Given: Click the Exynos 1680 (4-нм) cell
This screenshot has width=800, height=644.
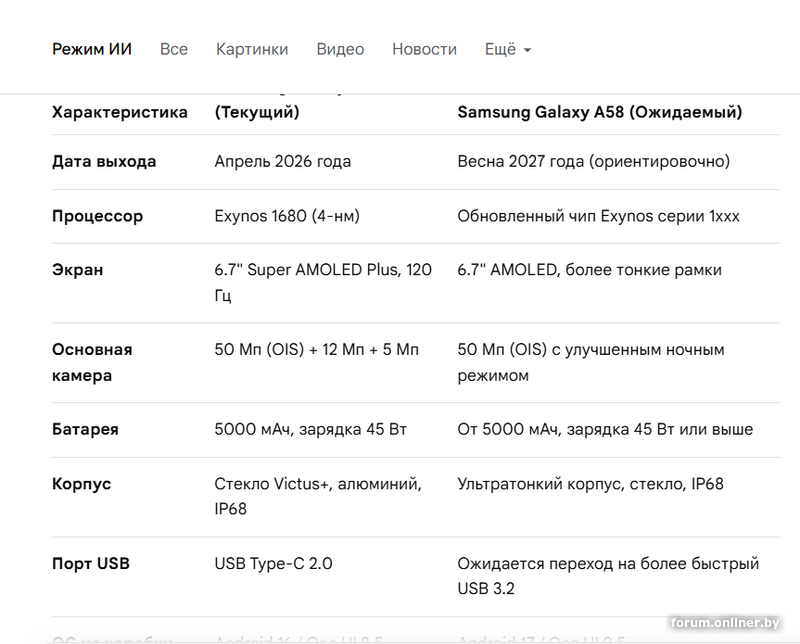Looking at the screenshot, I should coord(287,216).
